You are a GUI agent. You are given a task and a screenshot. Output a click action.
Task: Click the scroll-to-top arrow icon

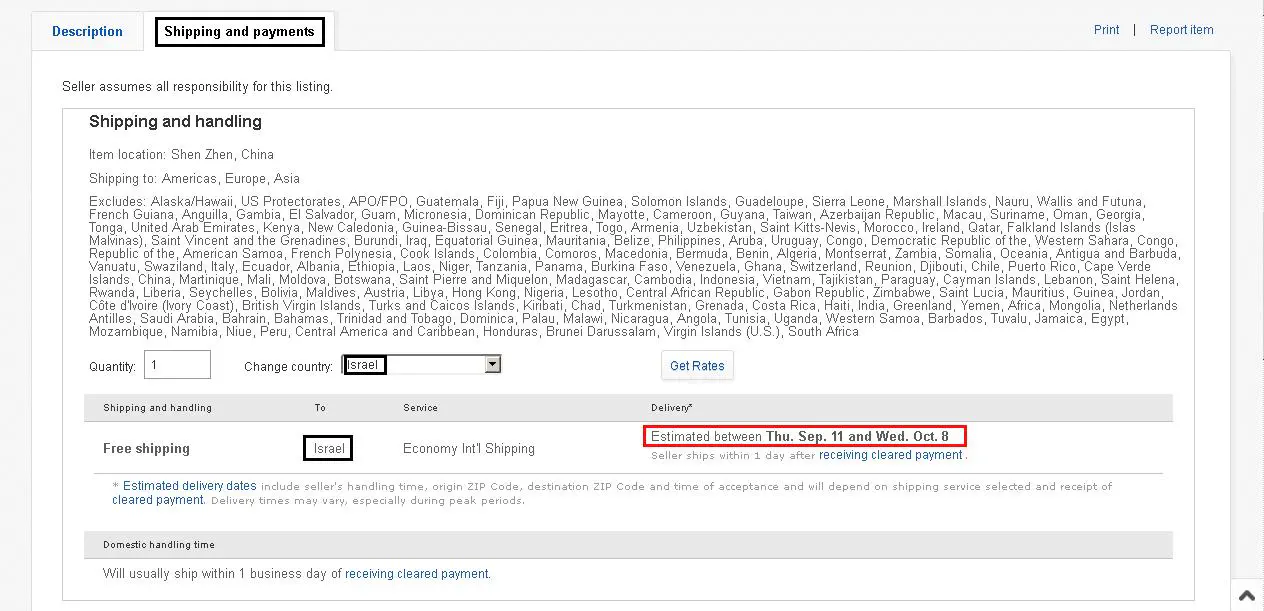click(1246, 595)
